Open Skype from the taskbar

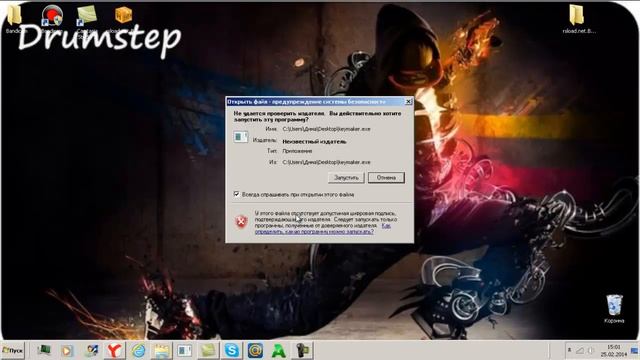(231, 350)
